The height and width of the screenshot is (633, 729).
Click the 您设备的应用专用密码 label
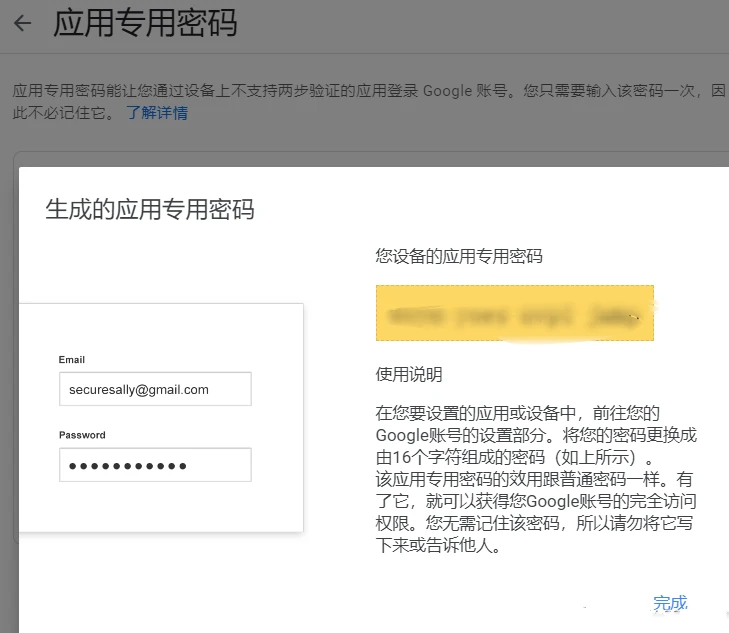[459, 256]
